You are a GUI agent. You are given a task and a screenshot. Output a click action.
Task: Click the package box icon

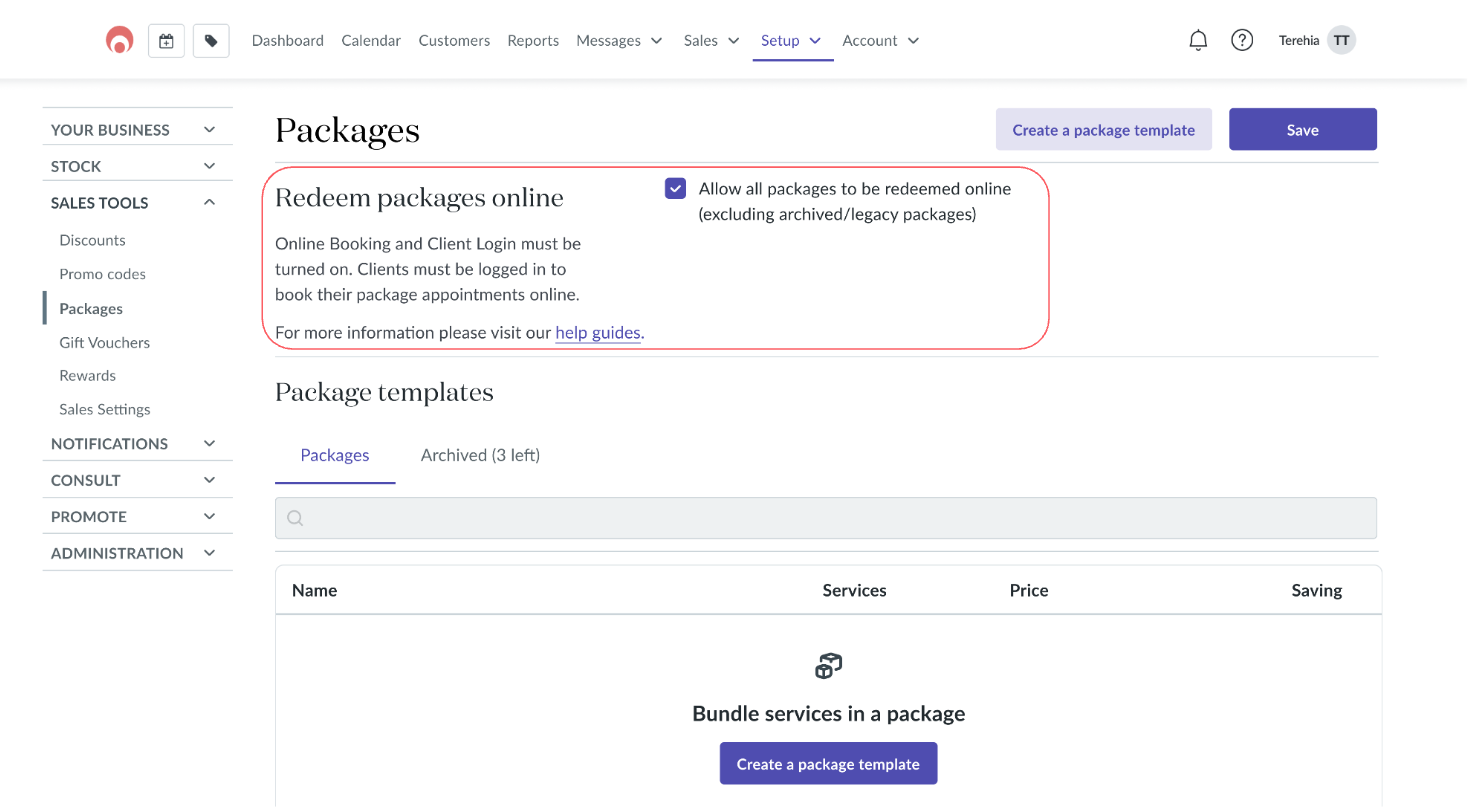(x=828, y=666)
